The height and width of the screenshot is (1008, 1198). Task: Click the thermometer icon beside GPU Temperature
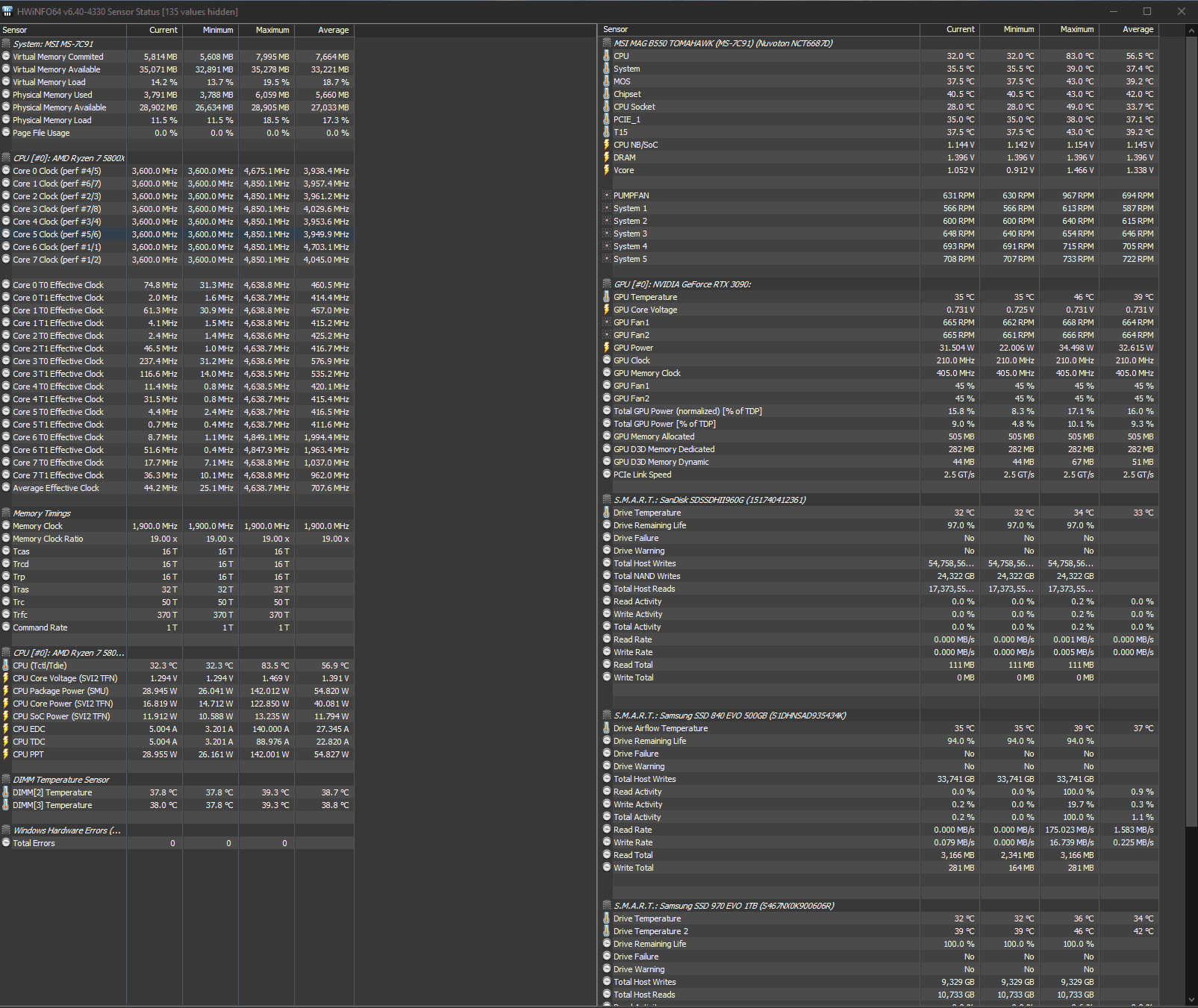point(606,297)
